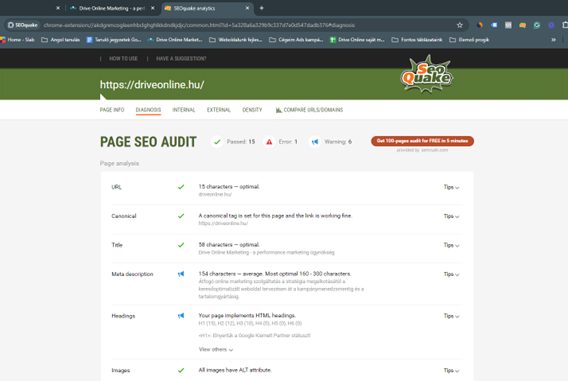Open the Home - Slab bookmark
The width and height of the screenshot is (568, 381).
coord(17,40)
